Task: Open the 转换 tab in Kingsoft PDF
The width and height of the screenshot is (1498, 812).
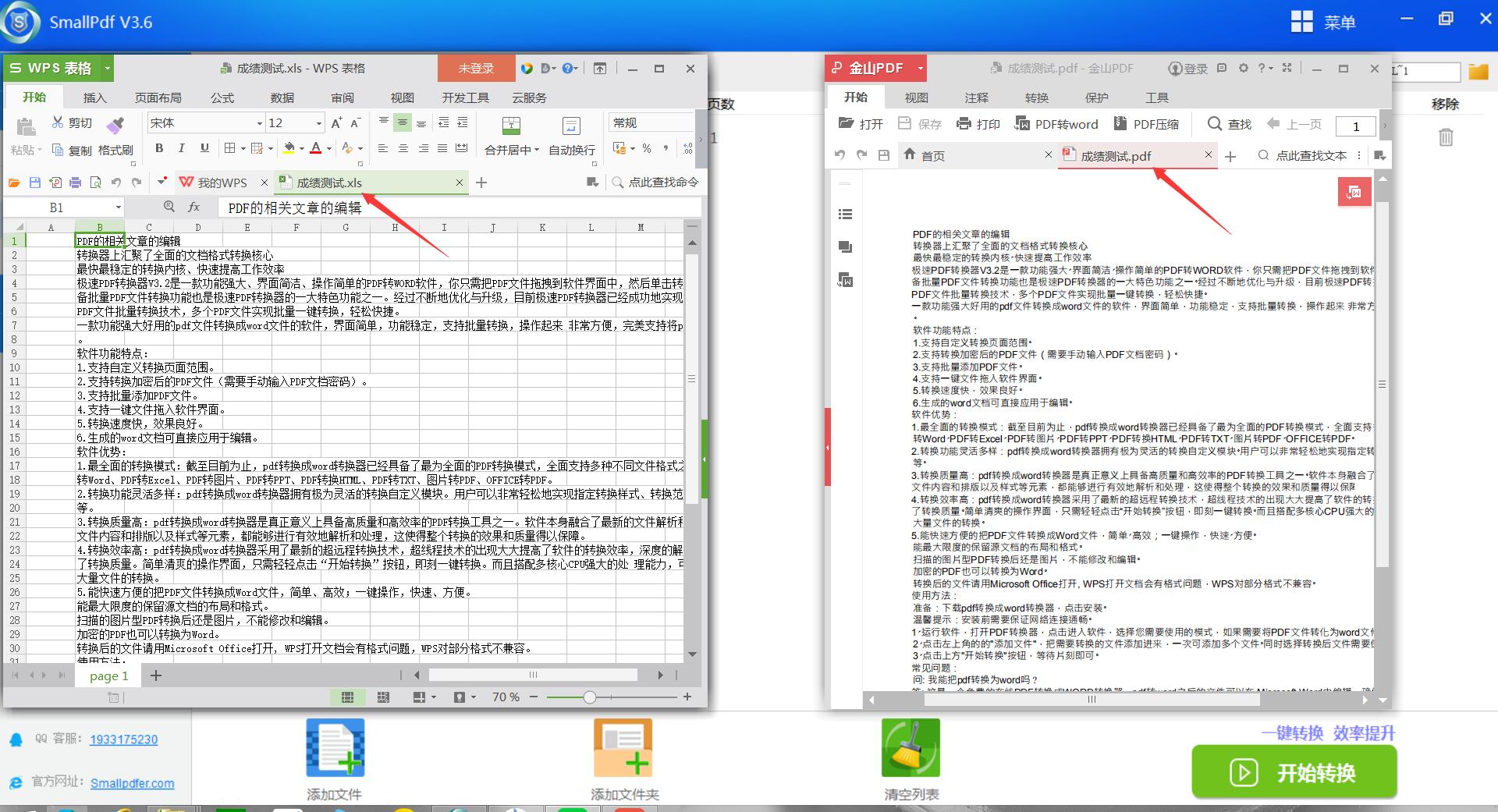Action: [x=1036, y=98]
